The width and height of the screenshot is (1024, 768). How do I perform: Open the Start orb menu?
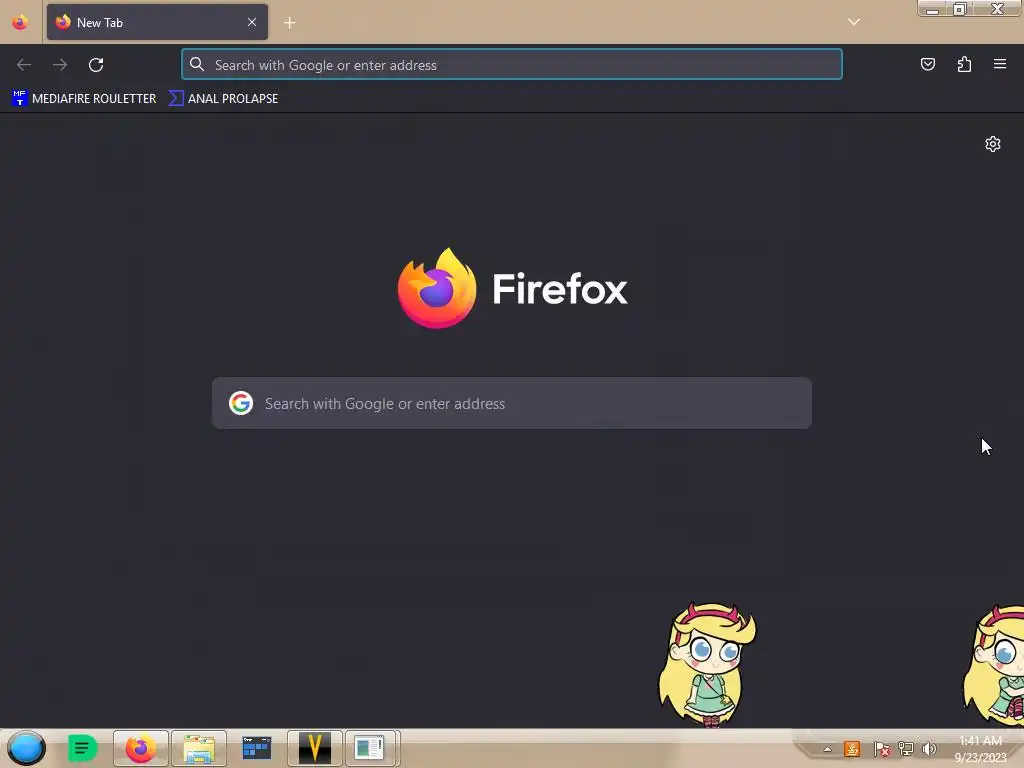point(26,748)
